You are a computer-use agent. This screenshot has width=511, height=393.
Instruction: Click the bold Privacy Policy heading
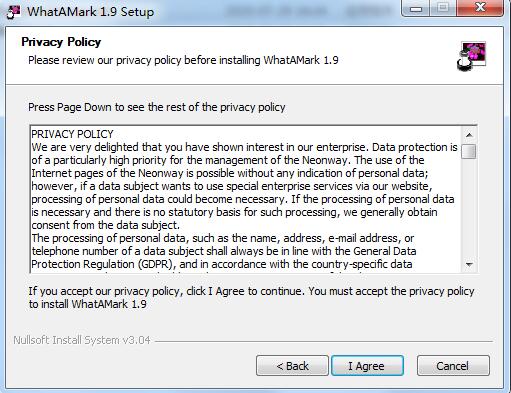[x=61, y=42]
